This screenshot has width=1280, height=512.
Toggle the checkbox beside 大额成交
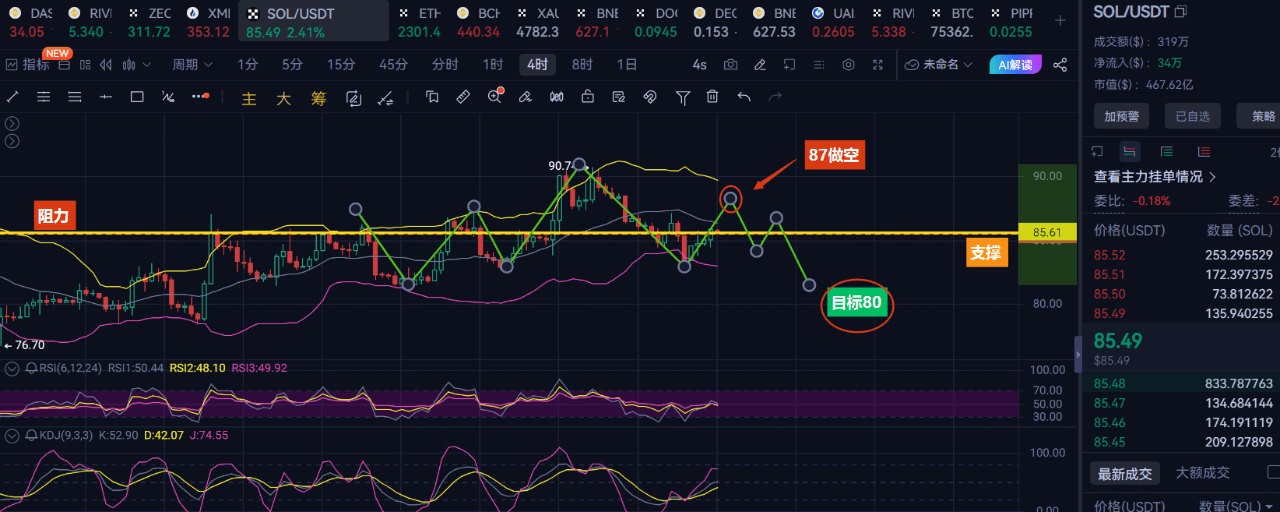(1274, 472)
